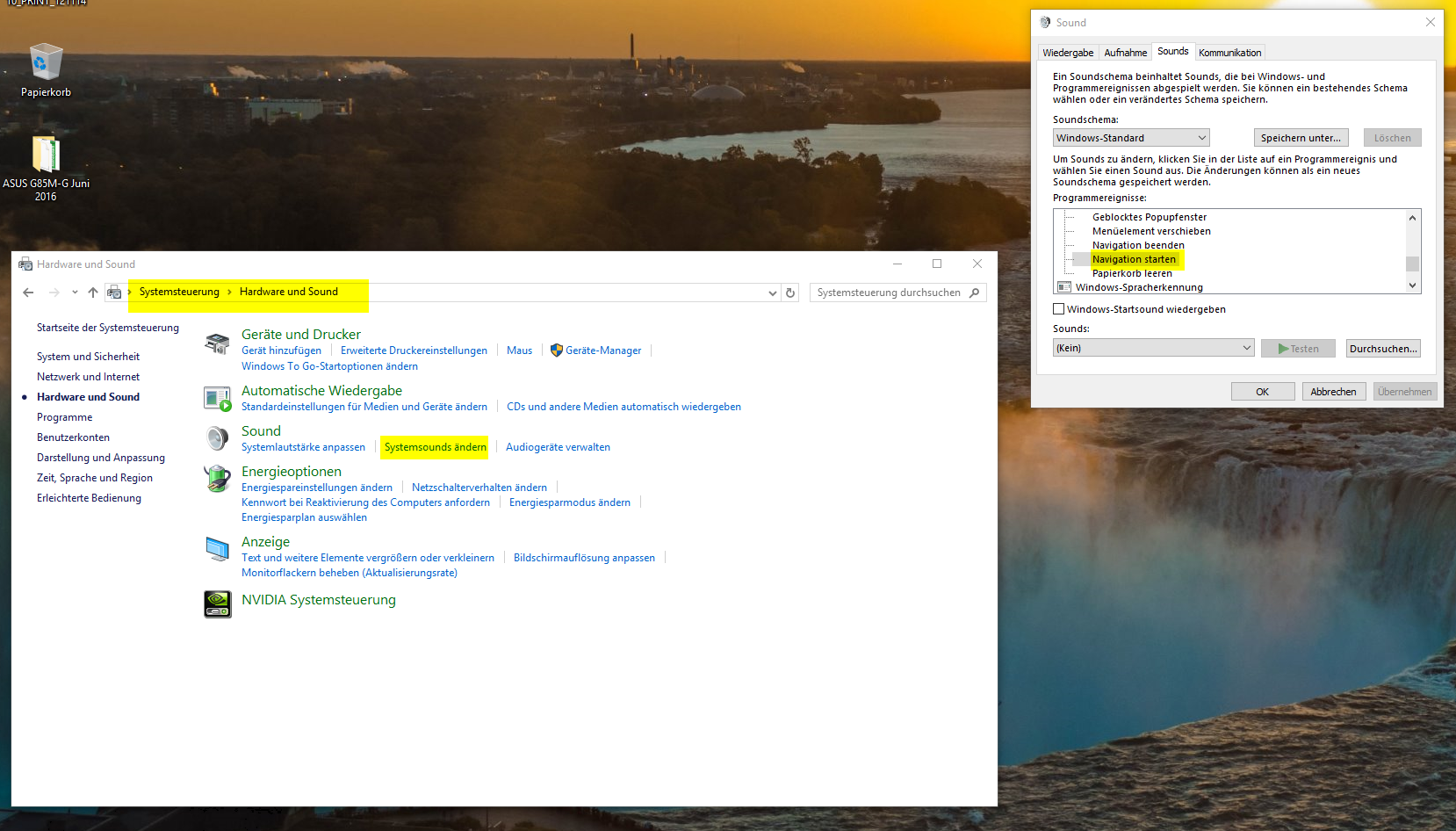Click the Übernehmen button

click(1404, 392)
